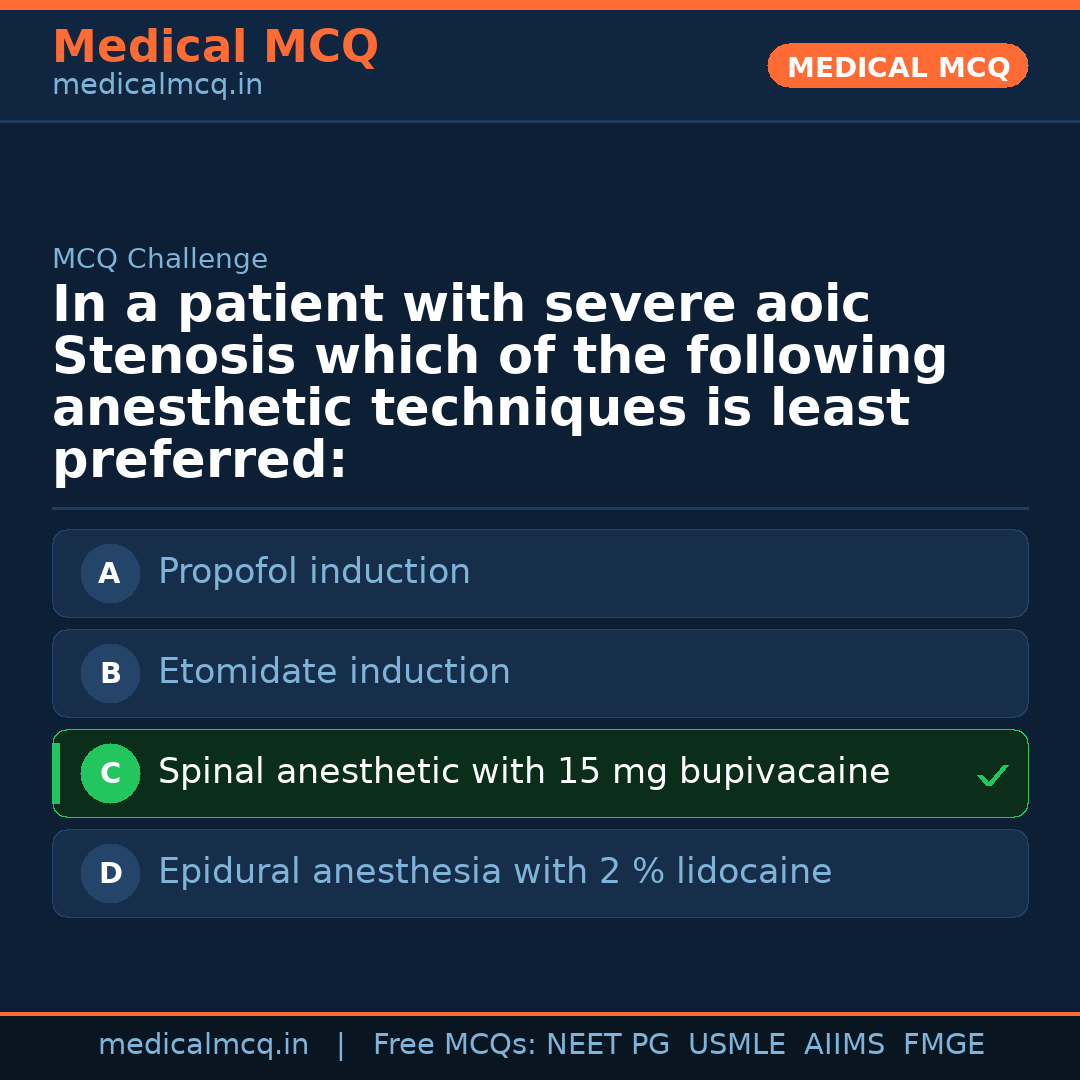Open the medicalmcq.in link in the footer

(x=203, y=1045)
